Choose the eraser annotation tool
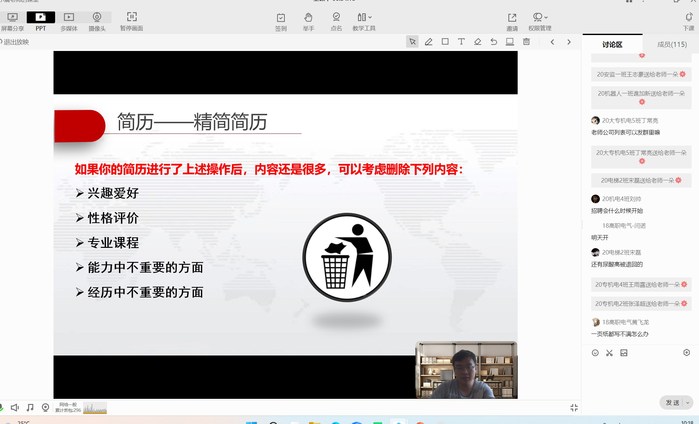Screen dimensions: 699x424 click(x=478, y=42)
